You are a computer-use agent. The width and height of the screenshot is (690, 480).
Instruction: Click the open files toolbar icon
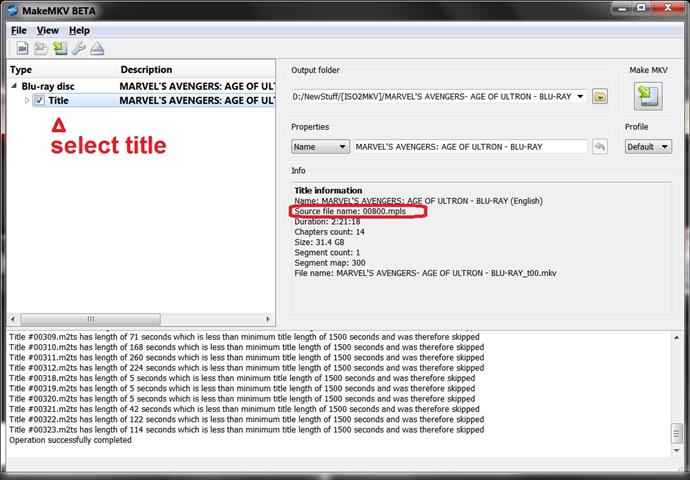[x=22, y=48]
